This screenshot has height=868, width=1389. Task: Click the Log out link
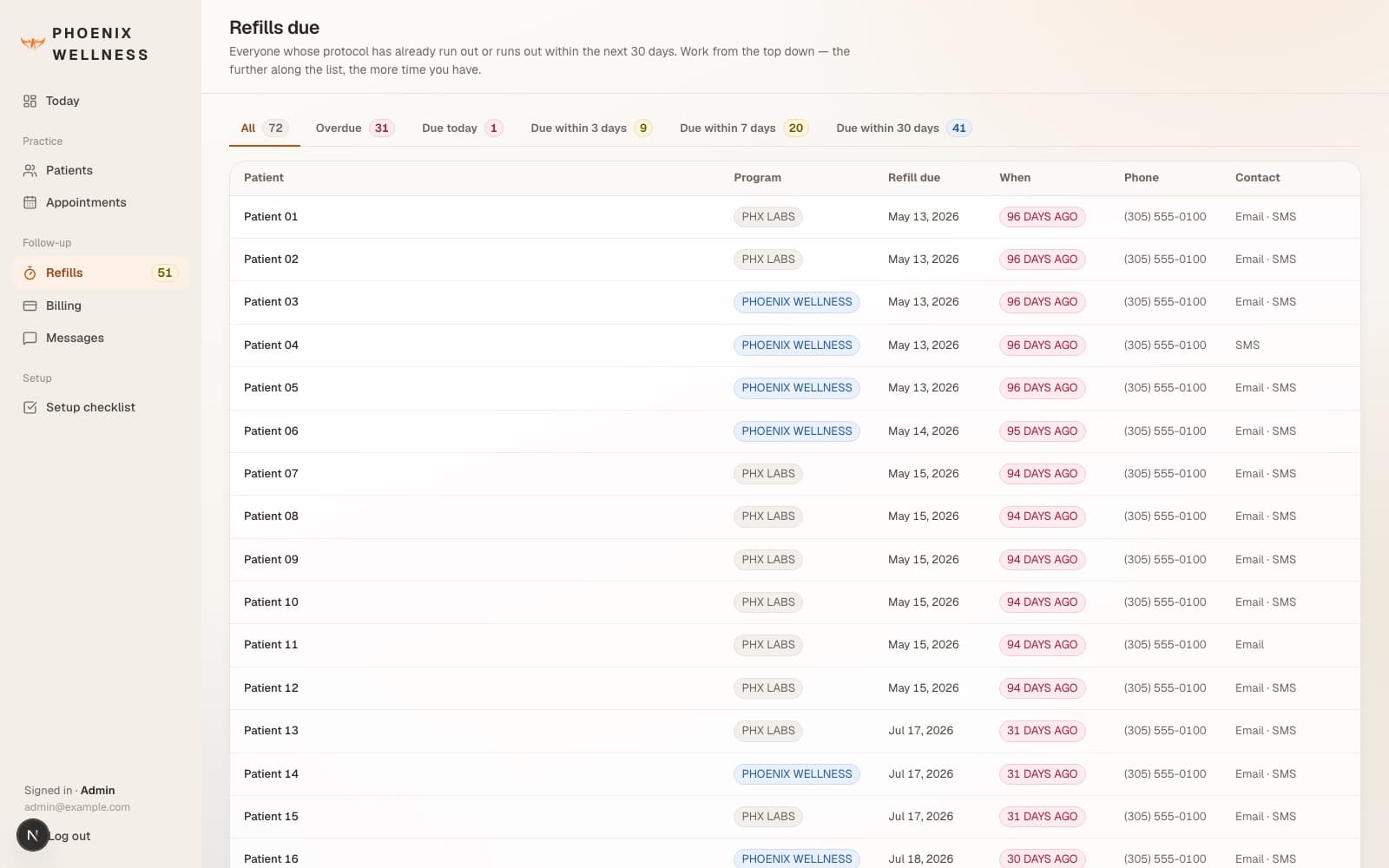point(69,836)
